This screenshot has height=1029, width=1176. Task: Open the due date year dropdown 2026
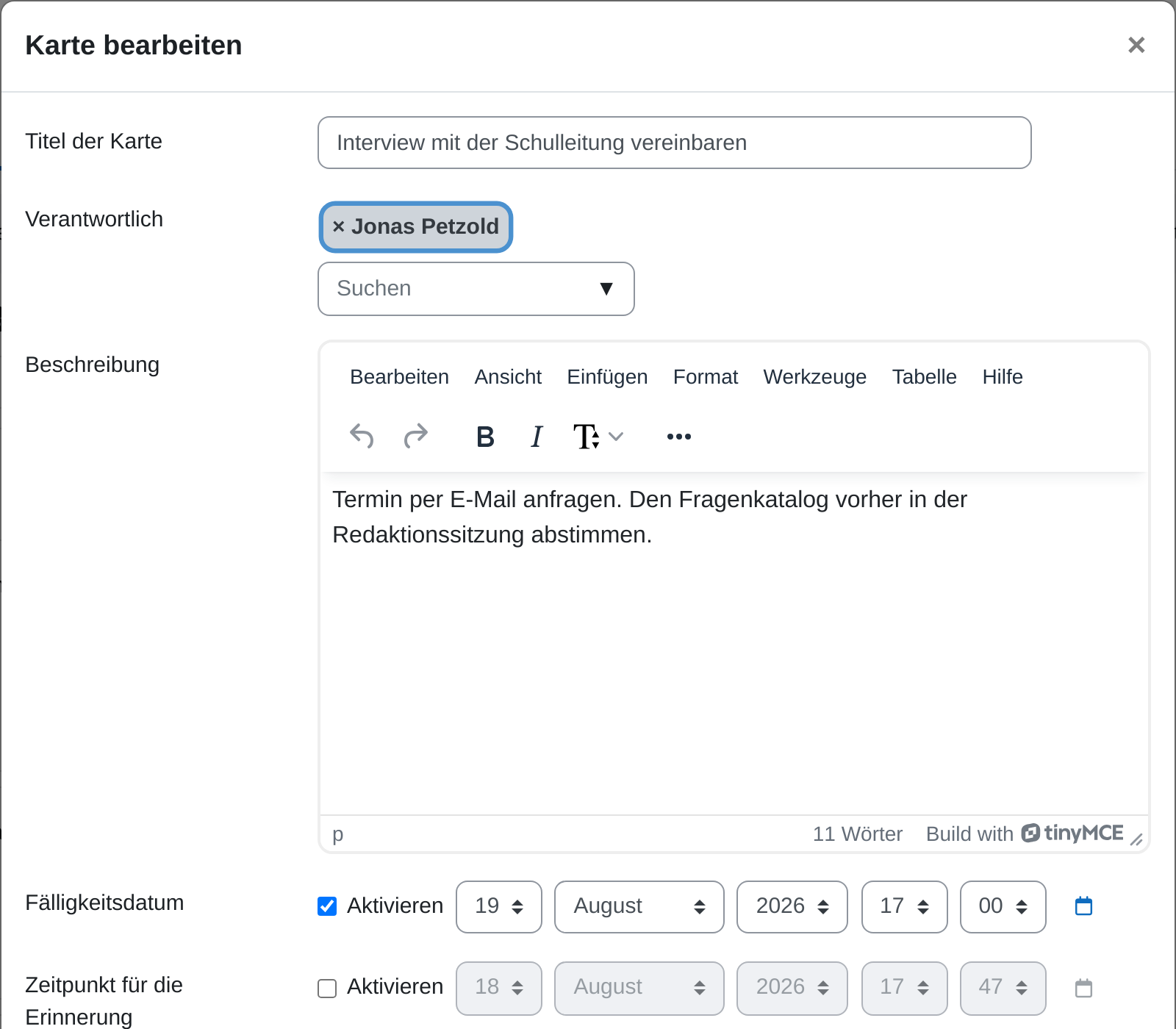792,907
